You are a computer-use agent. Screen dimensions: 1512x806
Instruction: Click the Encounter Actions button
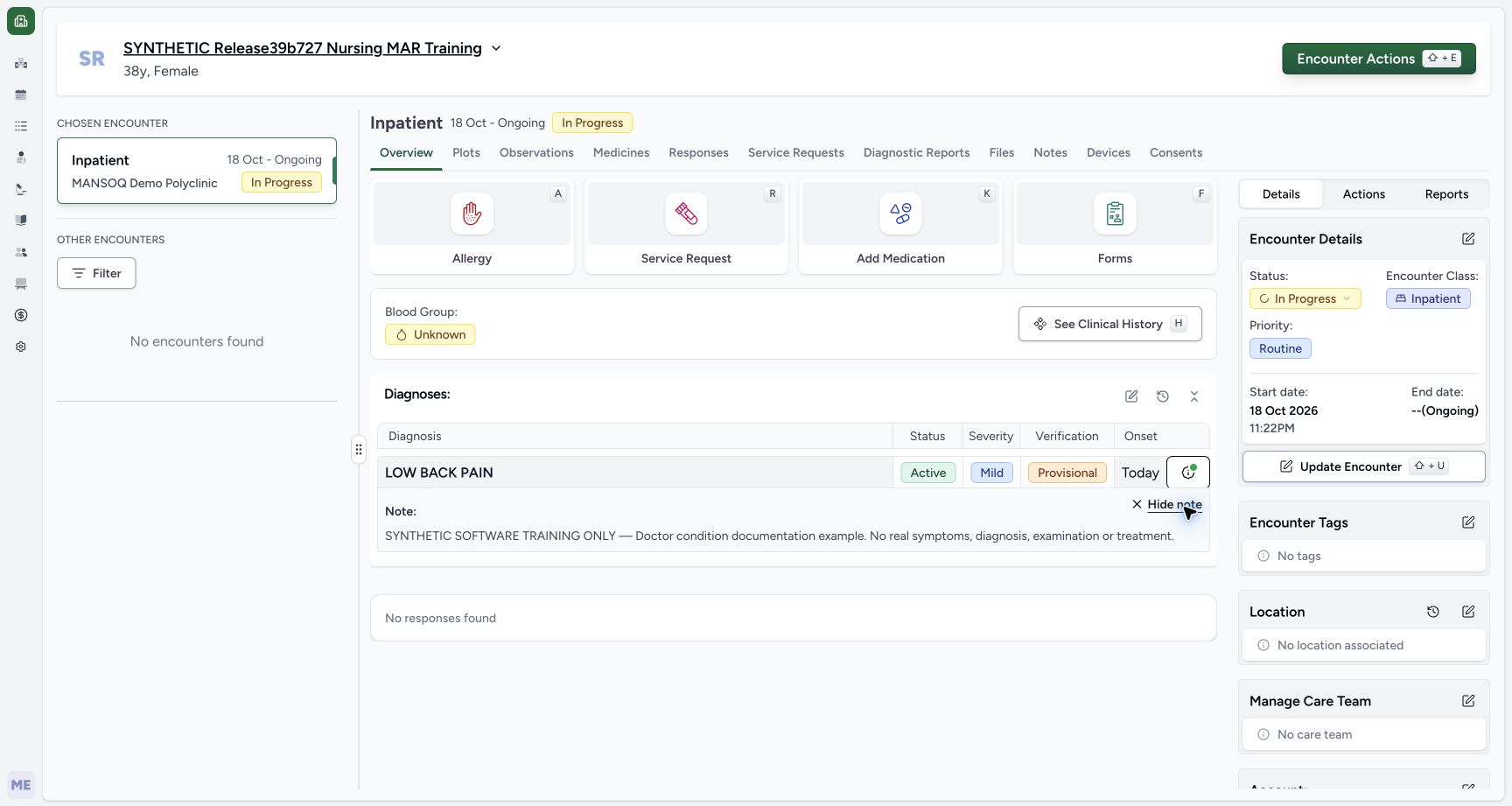(x=1379, y=59)
